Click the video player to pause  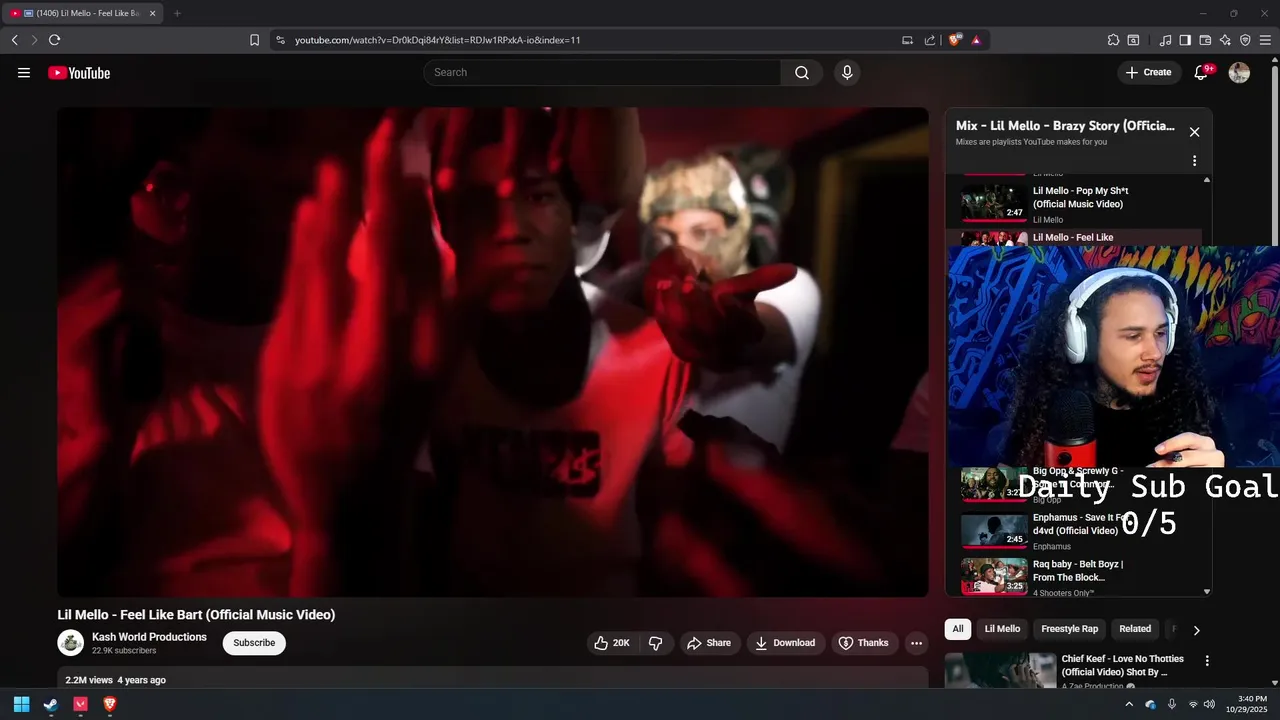pyautogui.click(x=493, y=352)
